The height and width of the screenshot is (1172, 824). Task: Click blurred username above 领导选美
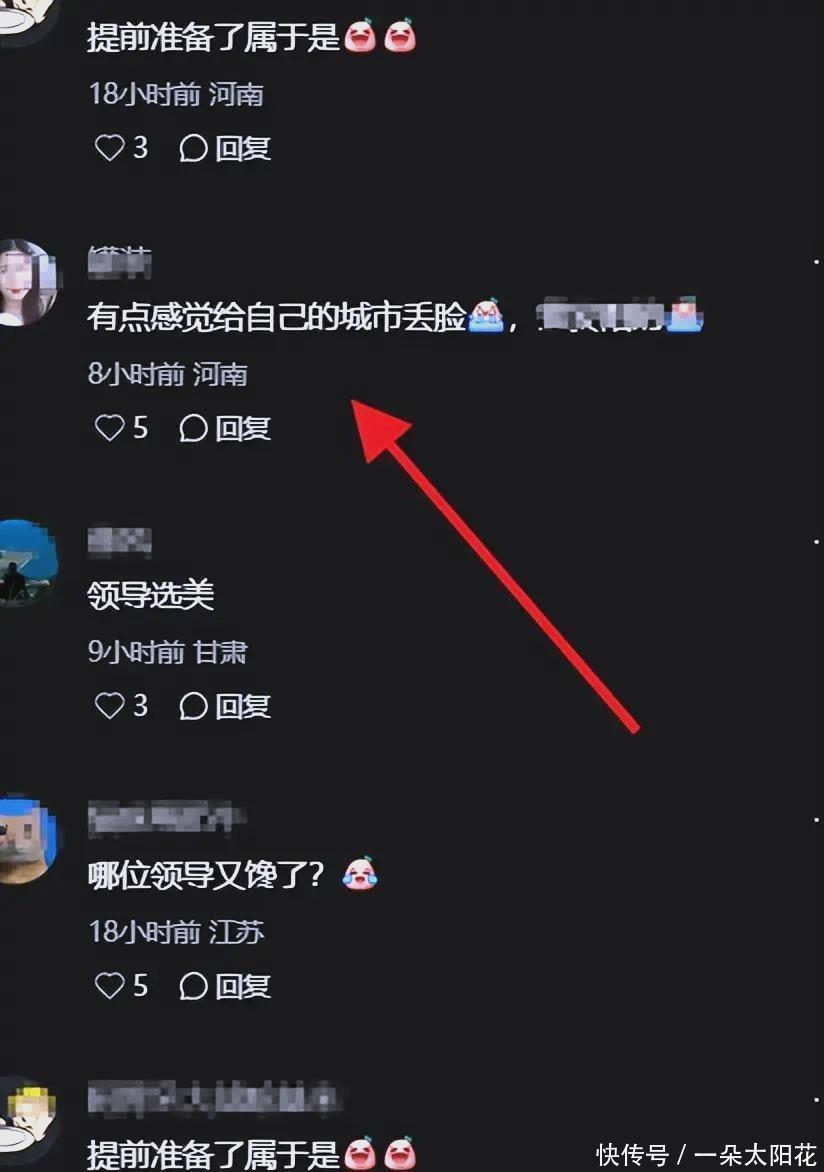tap(120, 542)
